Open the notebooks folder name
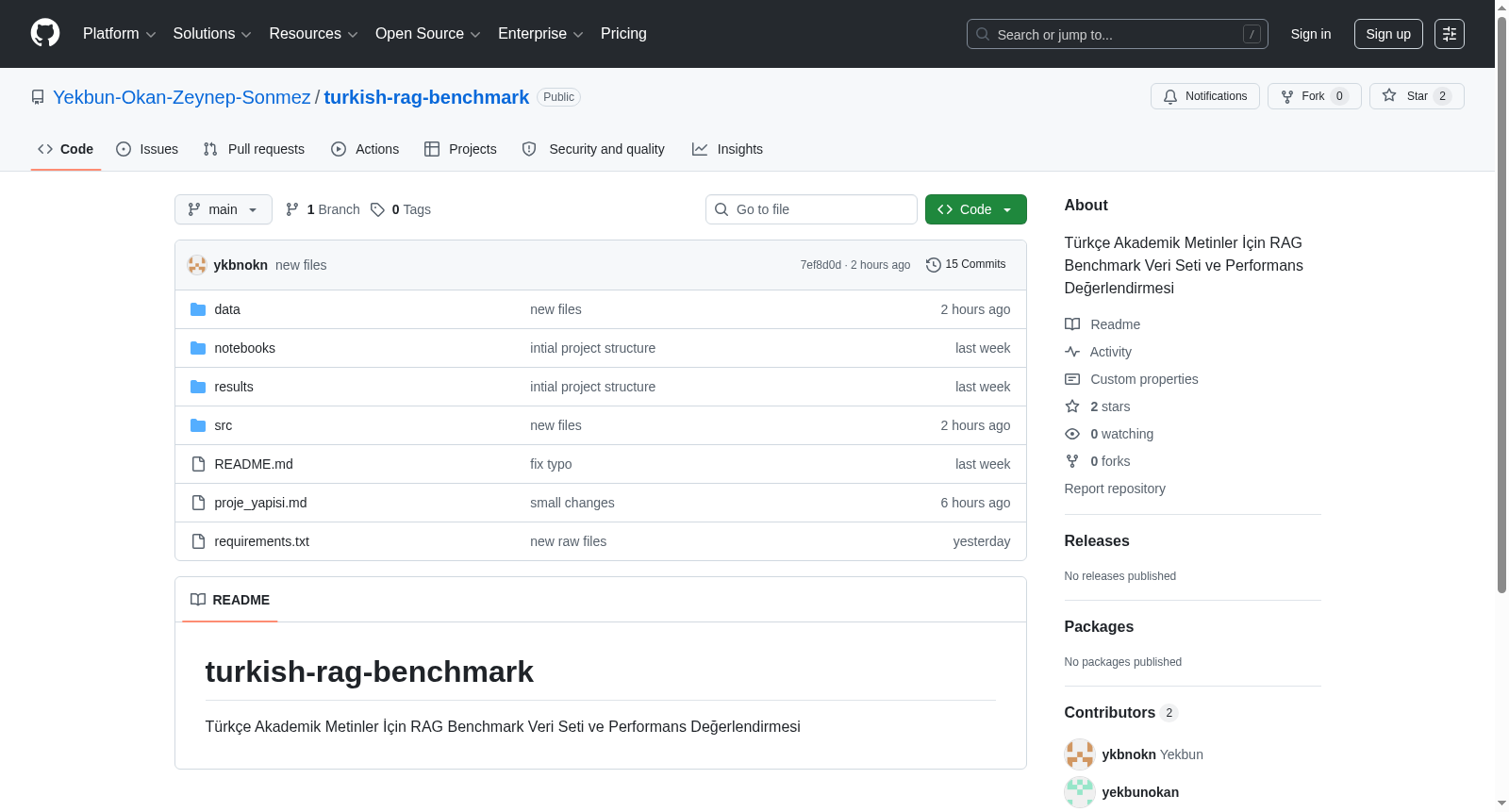Image resolution: width=1509 pixels, height=812 pixels. (x=245, y=348)
